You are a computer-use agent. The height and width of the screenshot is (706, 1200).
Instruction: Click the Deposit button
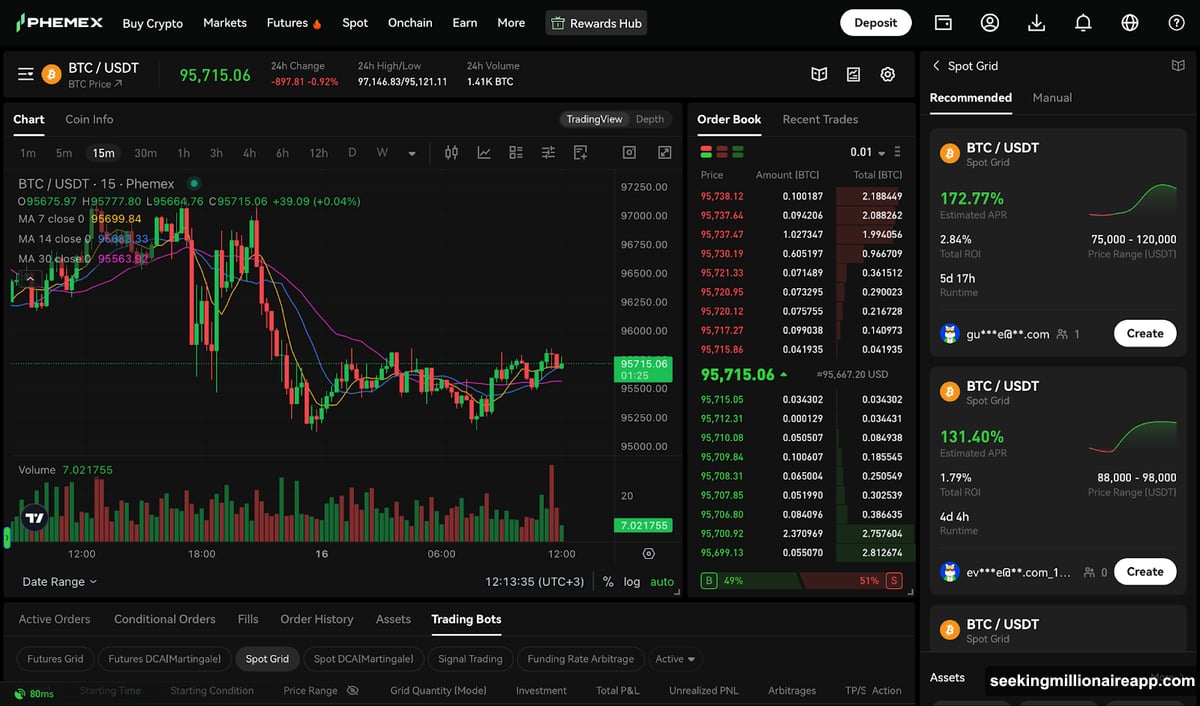pos(875,23)
